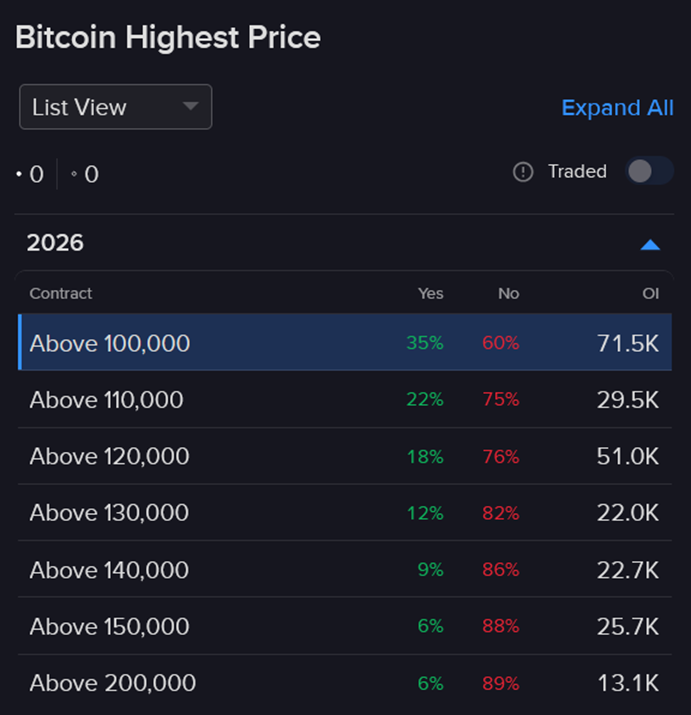Click the 35% Yes price for Above 100,000
This screenshot has width=691, height=715.
tap(425, 343)
